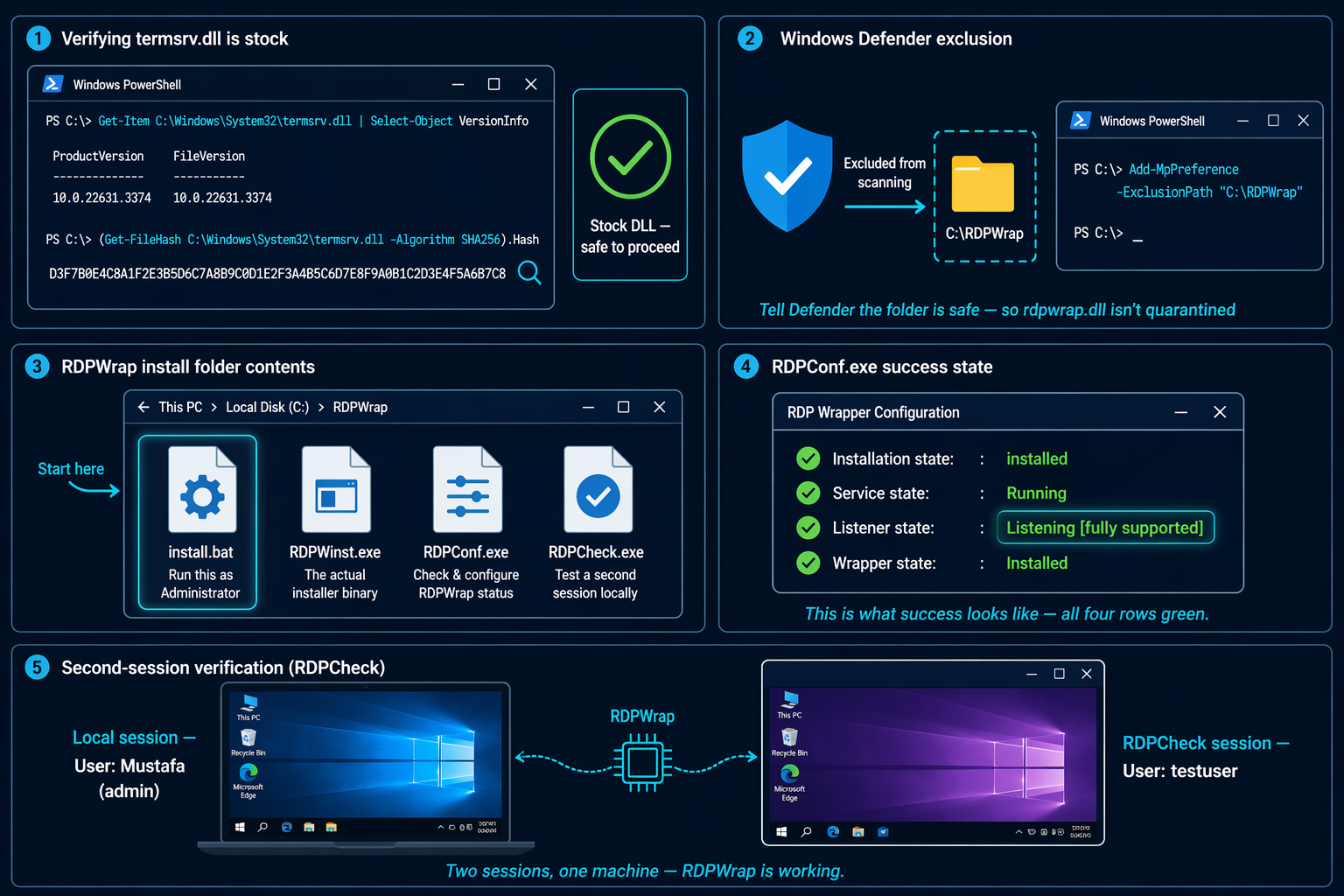Click the RDPWinst.exe file name

[335, 552]
